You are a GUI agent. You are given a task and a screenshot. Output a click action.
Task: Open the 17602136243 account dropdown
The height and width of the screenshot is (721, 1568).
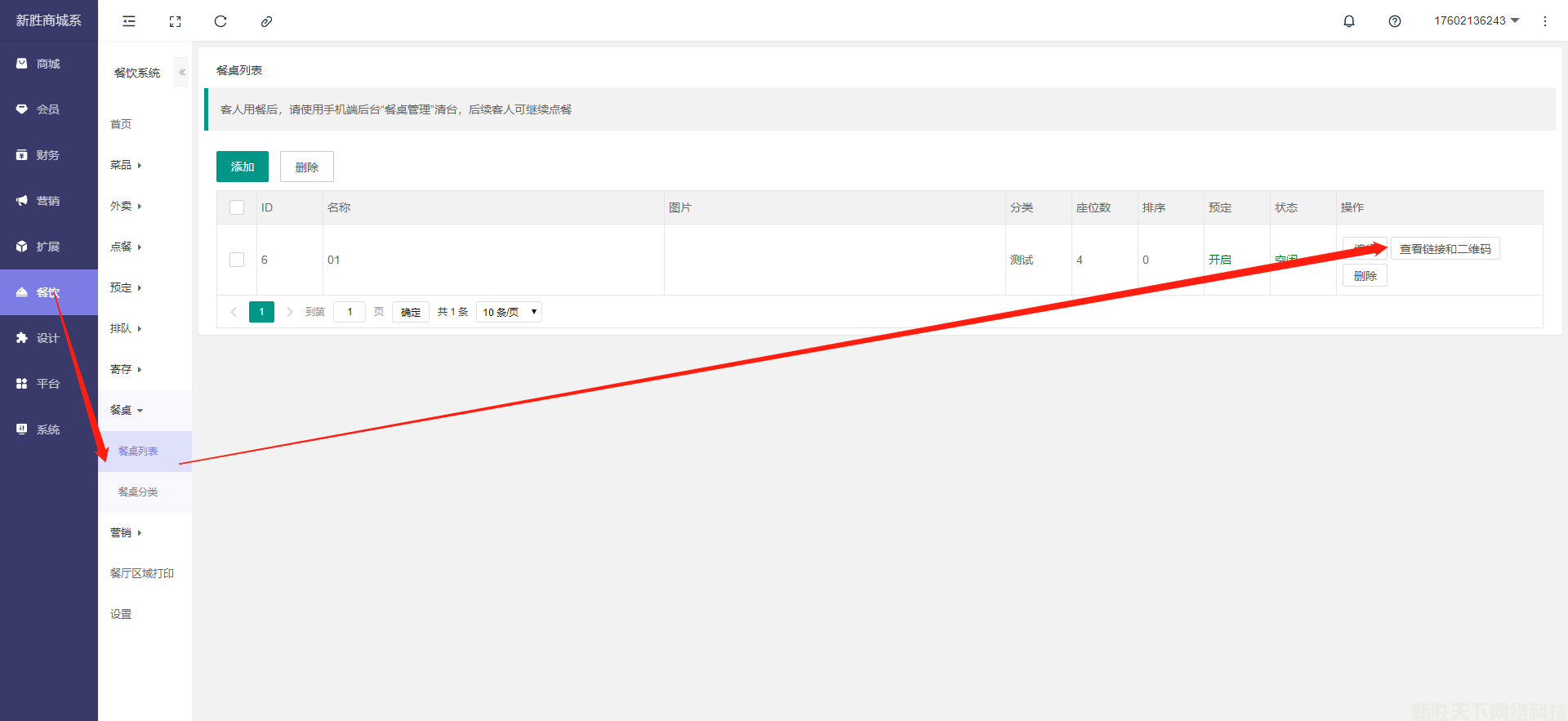pyautogui.click(x=1476, y=20)
